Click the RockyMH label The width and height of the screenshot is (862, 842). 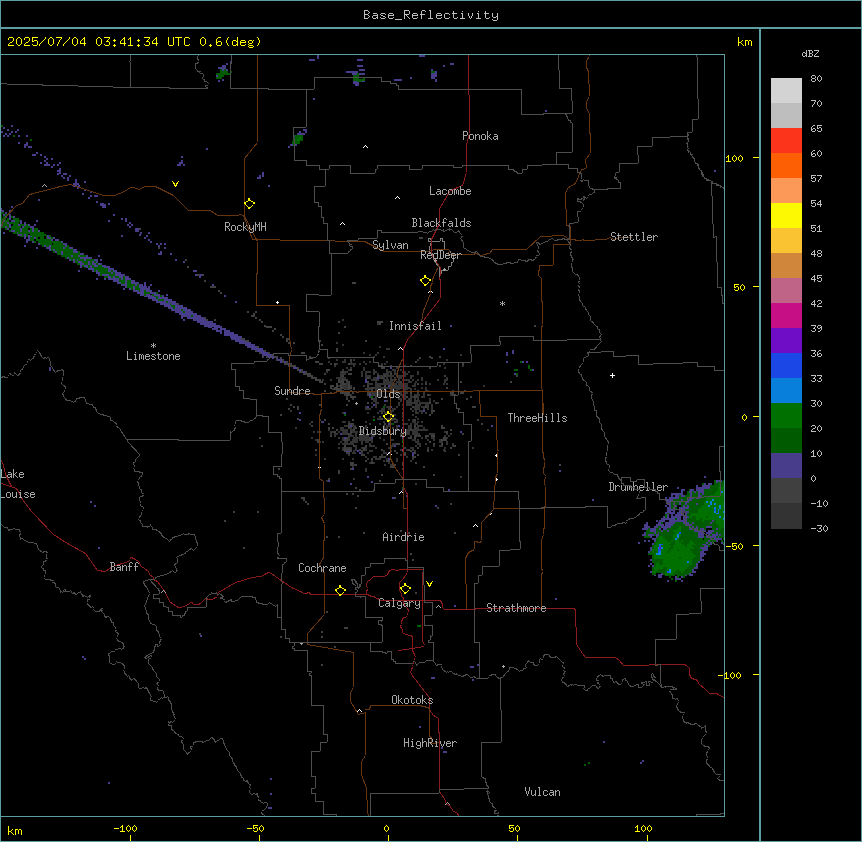[x=245, y=227]
